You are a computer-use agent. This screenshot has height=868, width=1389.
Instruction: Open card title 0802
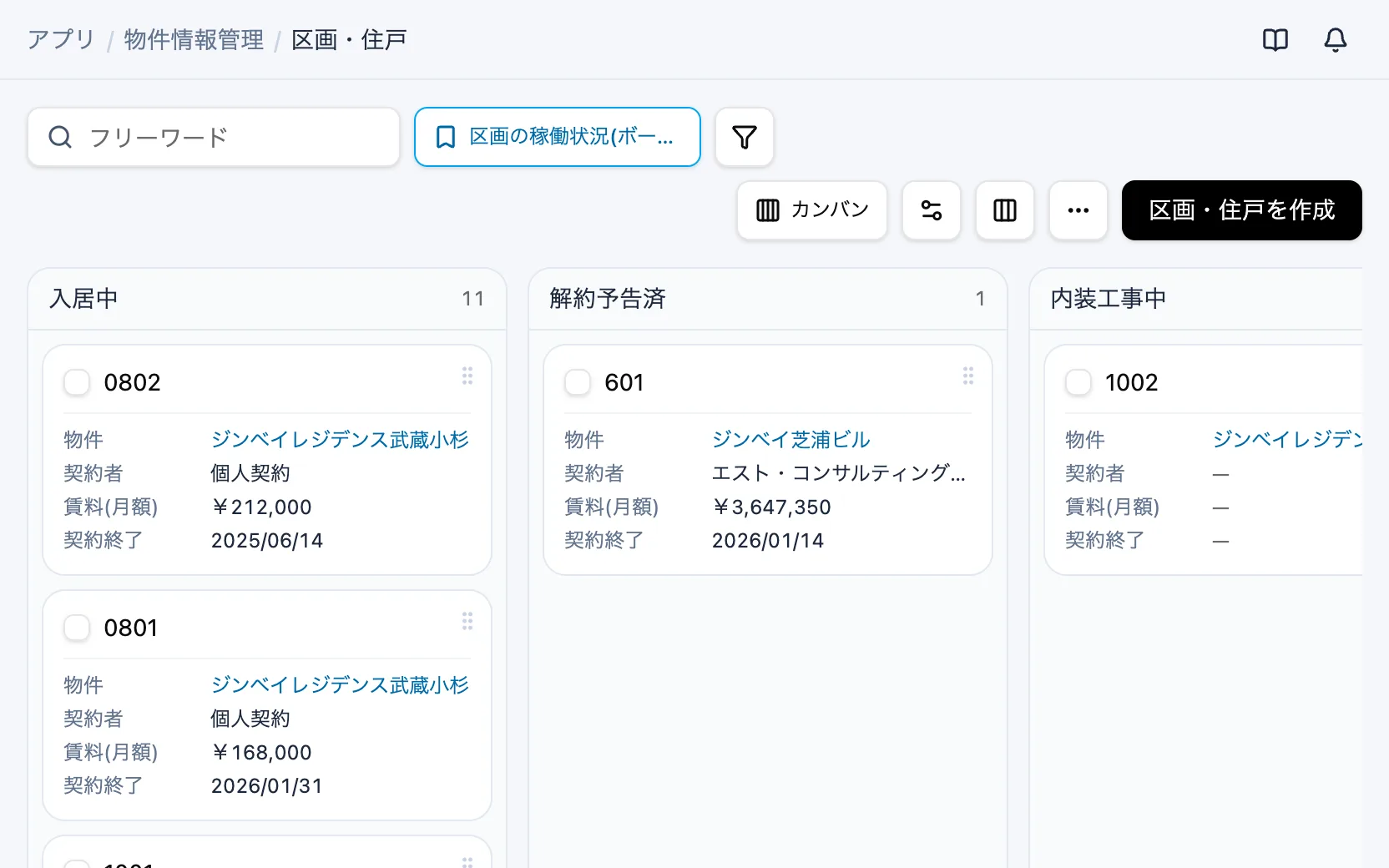pos(132,382)
